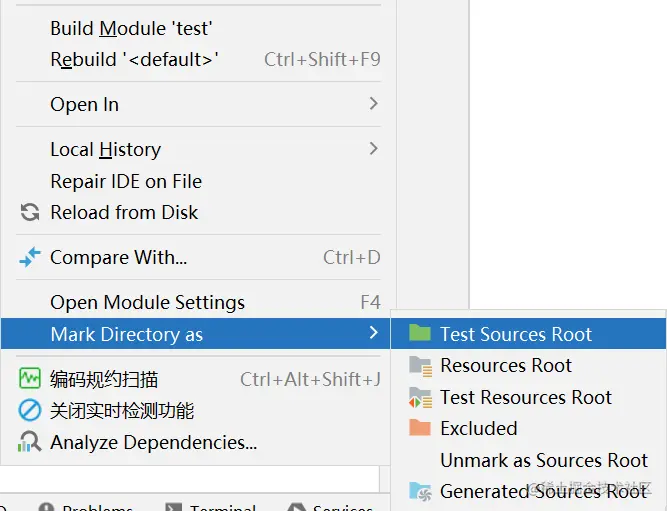Open Module Settings from context menu
Image resolution: width=667 pixels, height=511 pixels.
147,302
